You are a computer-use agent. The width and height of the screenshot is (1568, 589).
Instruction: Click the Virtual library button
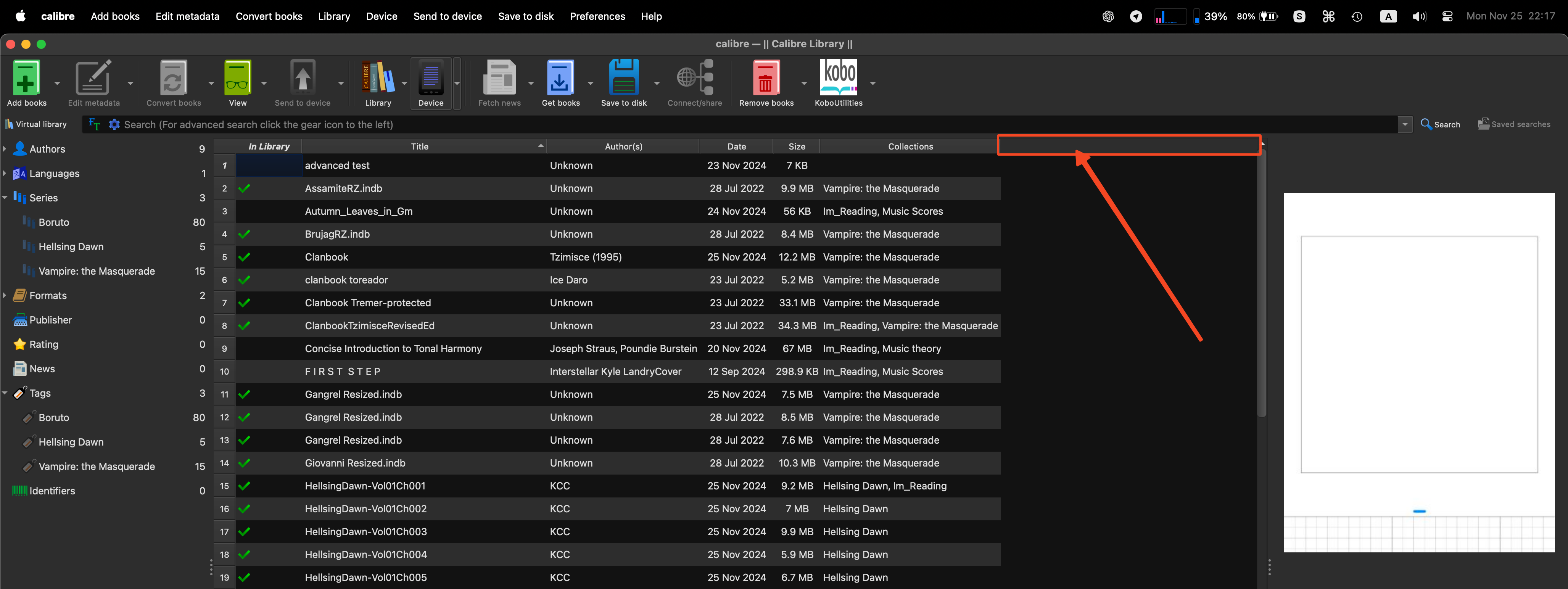36,125
